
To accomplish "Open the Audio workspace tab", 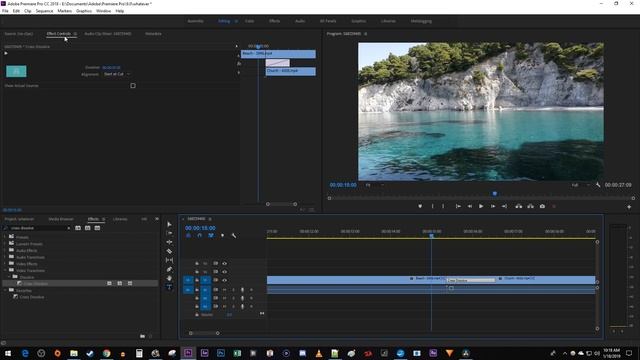I will [x=300, y=21].
